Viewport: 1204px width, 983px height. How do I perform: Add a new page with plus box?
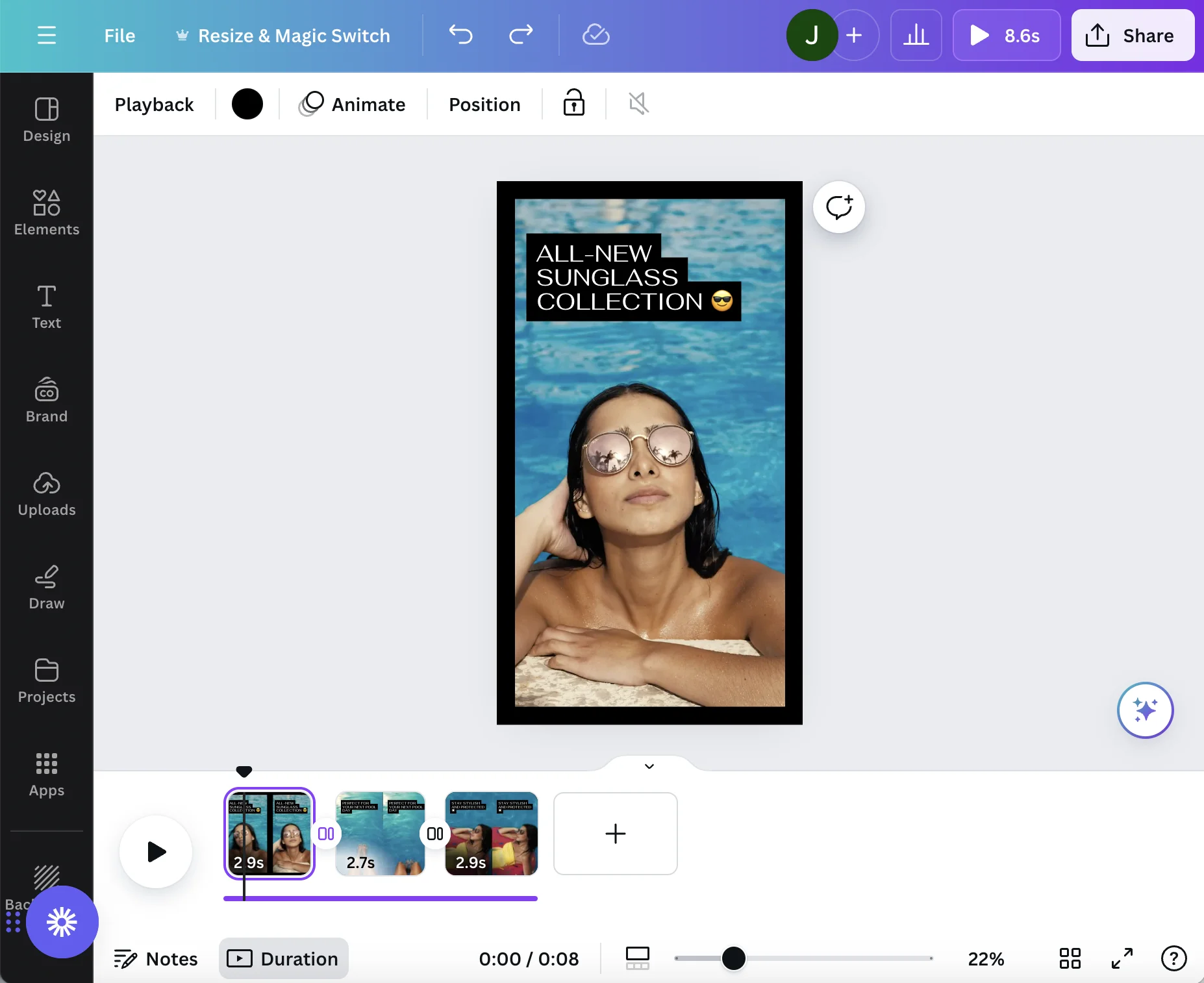[616, 834]
